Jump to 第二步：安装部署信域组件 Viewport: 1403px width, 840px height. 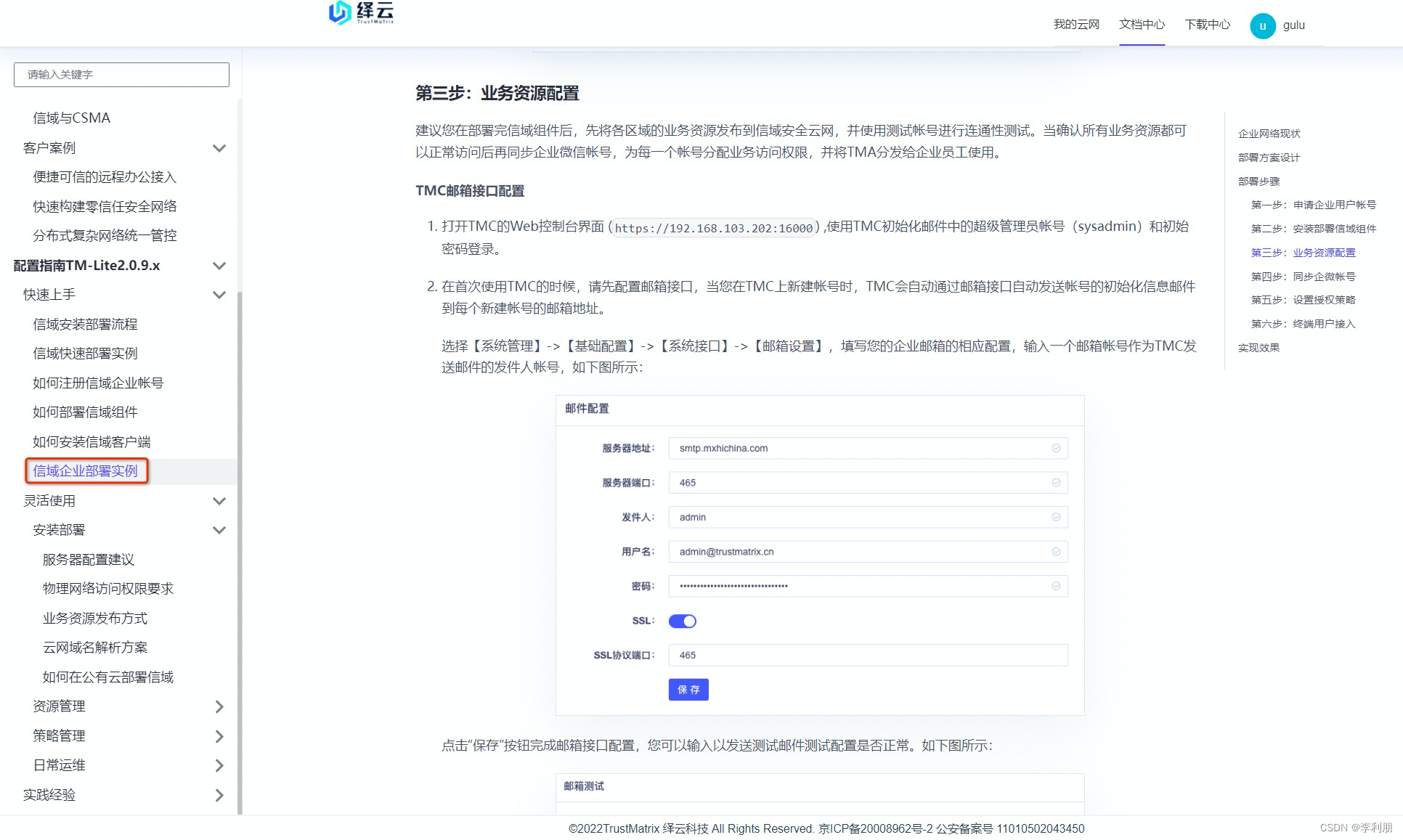(x=1314, y=229)
